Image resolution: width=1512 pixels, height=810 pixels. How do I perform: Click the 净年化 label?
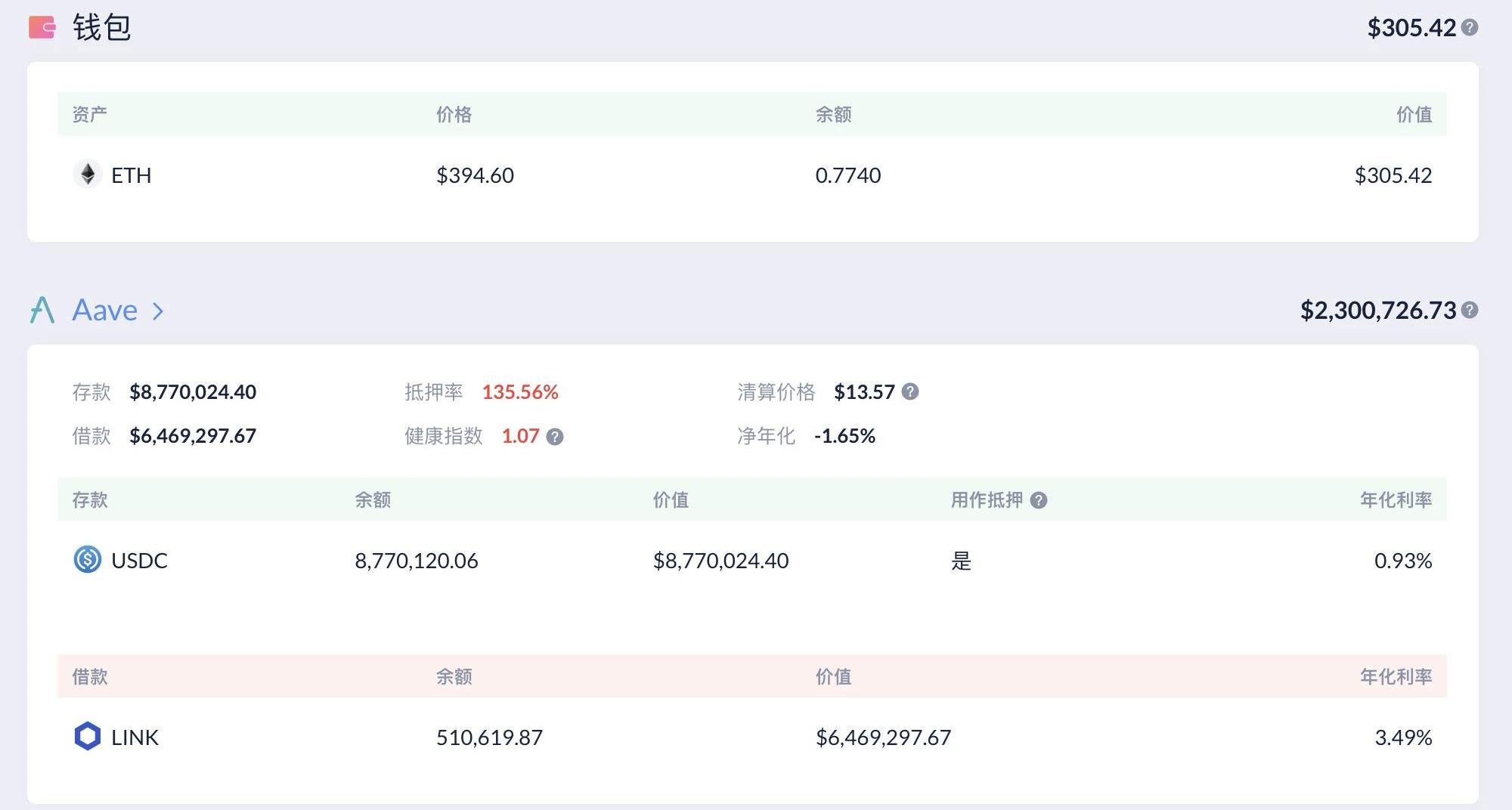coord(767,436)
